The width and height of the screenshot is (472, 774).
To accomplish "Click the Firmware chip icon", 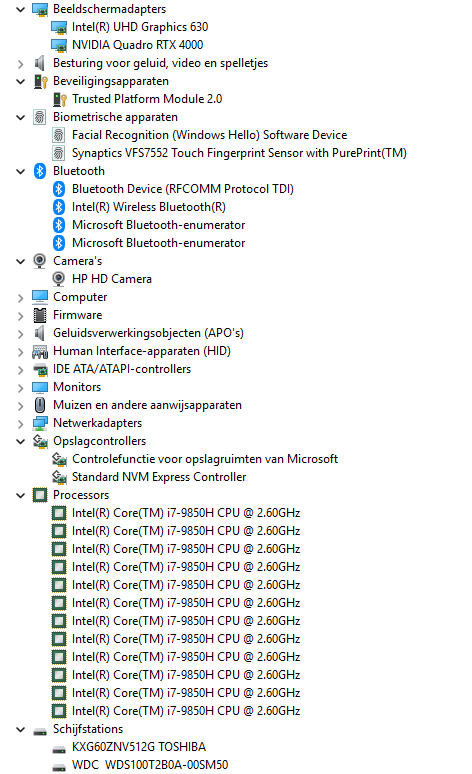I will (x=40, y=315).
